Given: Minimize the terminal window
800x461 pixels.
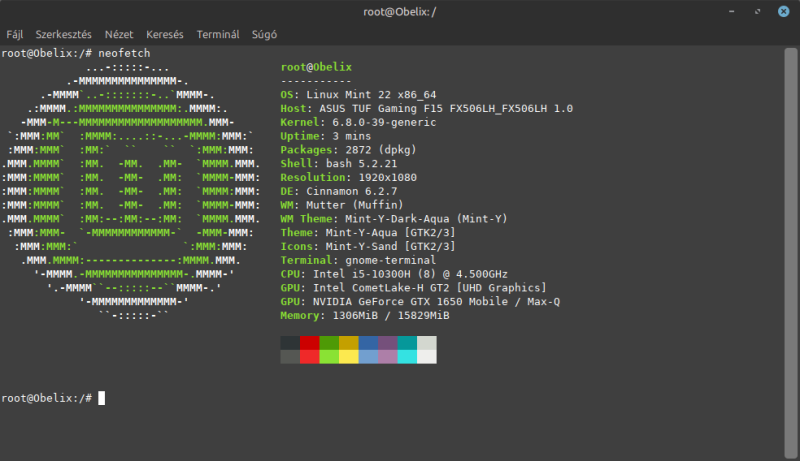Looking at the screenshot, I should pyautogui.click(x=732, y=11).
